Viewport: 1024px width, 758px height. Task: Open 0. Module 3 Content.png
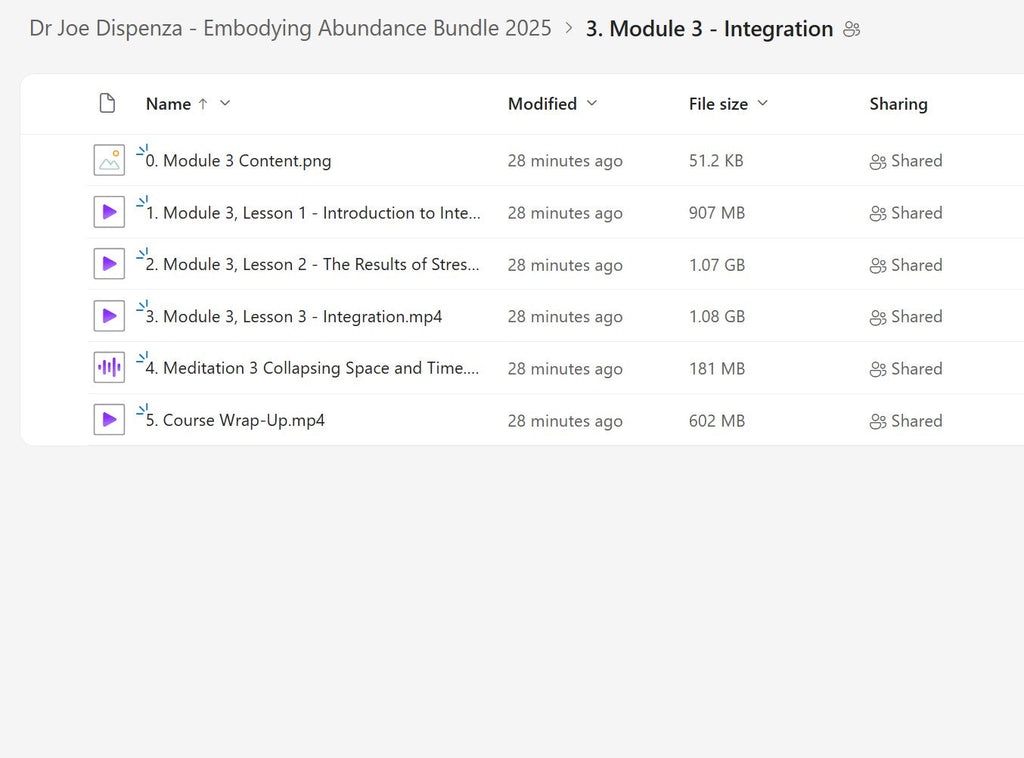coord(238,161)
